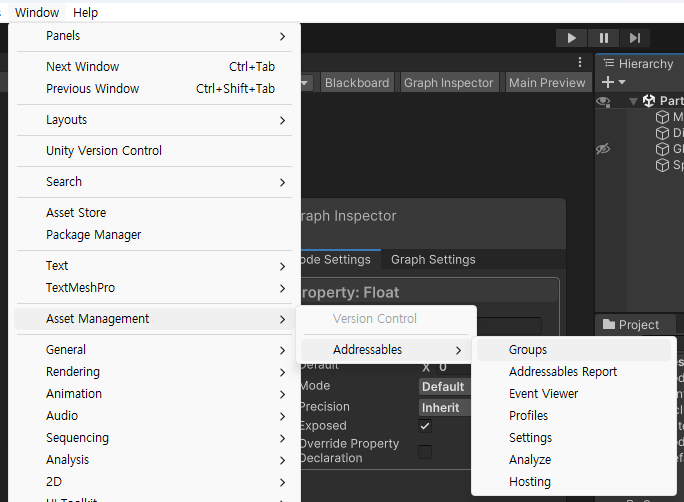Open the create dropdown arrow next to plus
This screenshot has width=684, height=502.
(x=622, y=82)
